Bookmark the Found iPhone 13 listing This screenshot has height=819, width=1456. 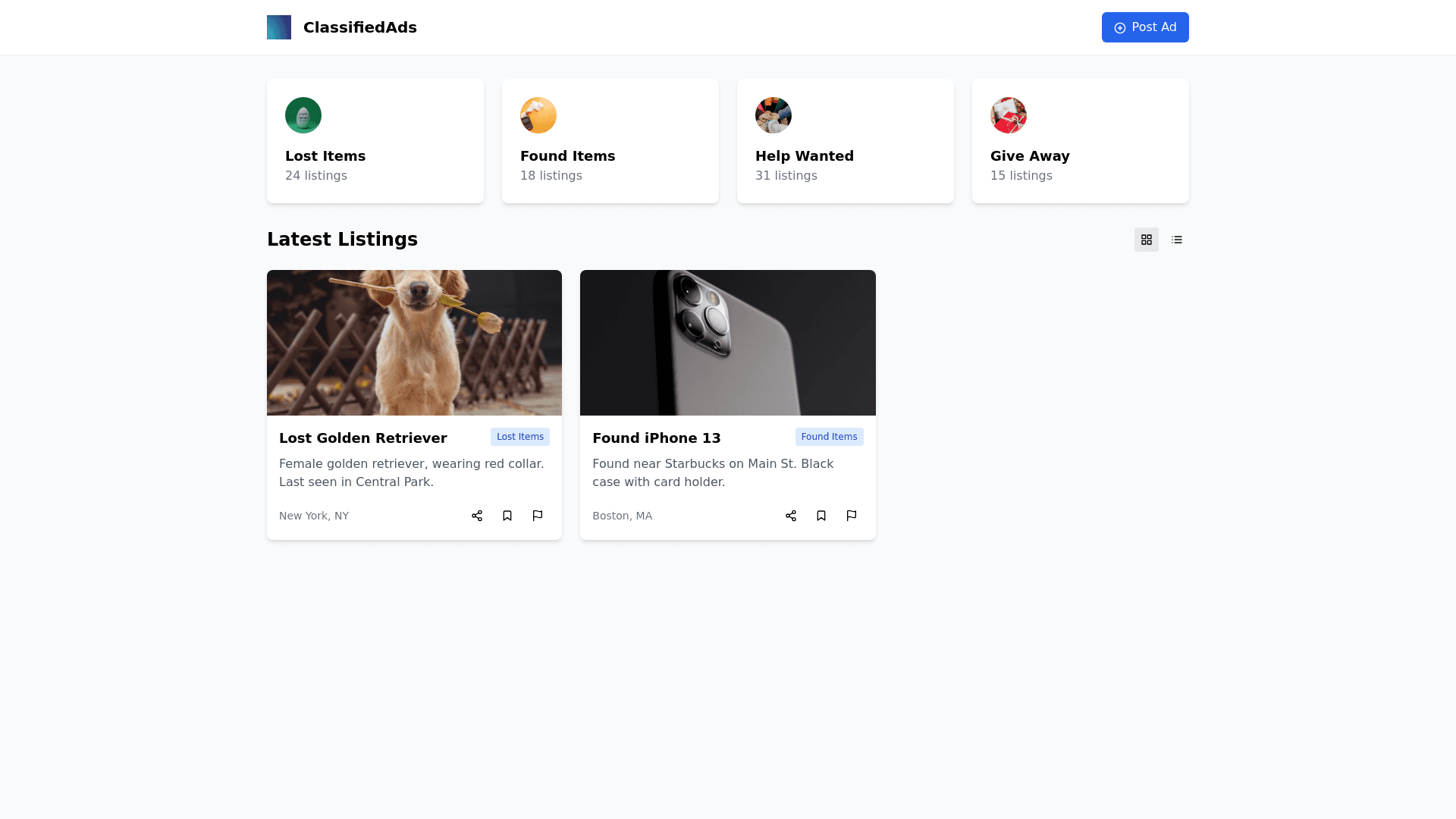(x=821, y=516)
